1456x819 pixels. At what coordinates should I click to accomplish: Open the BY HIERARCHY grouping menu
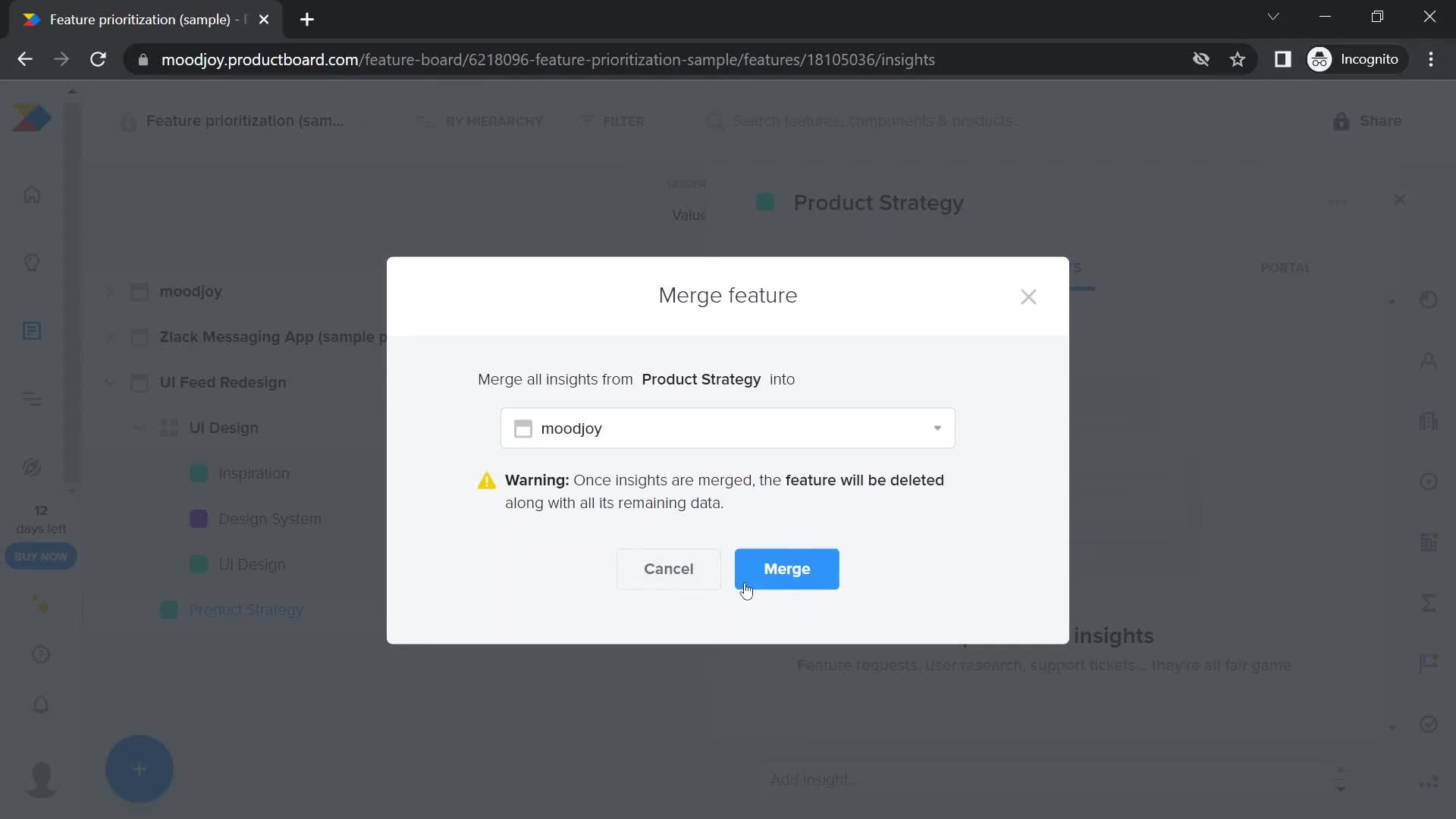(482, 121)
